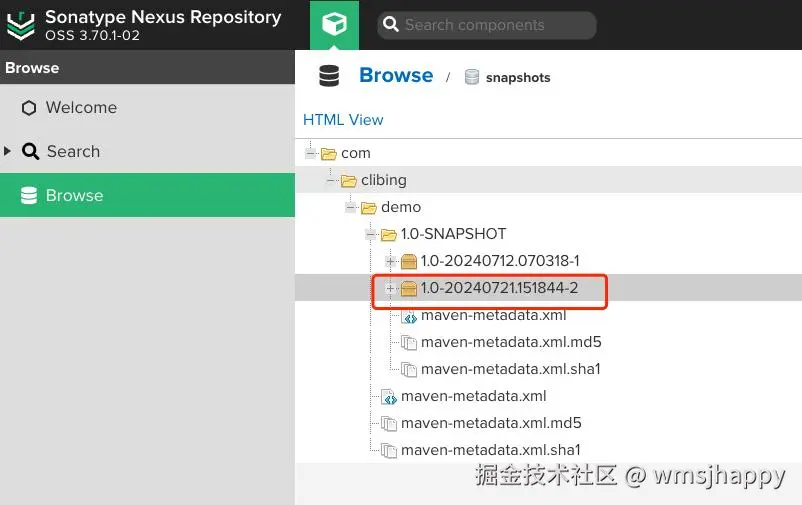
Task: Click the Sonatype Nexus logo icon
Action: (20, 26)
